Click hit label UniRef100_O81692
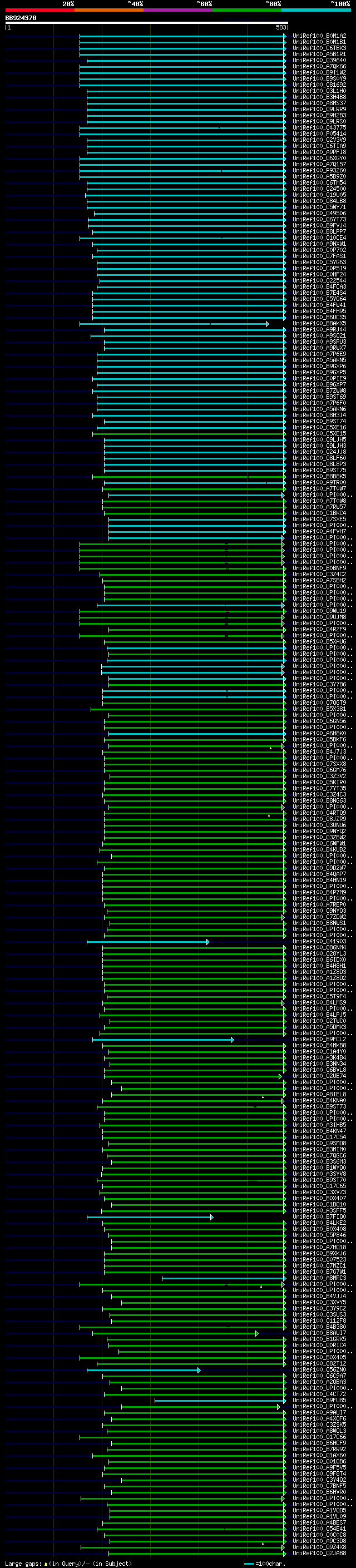This screenshot has width=356, height=1568. coord(319,85)
